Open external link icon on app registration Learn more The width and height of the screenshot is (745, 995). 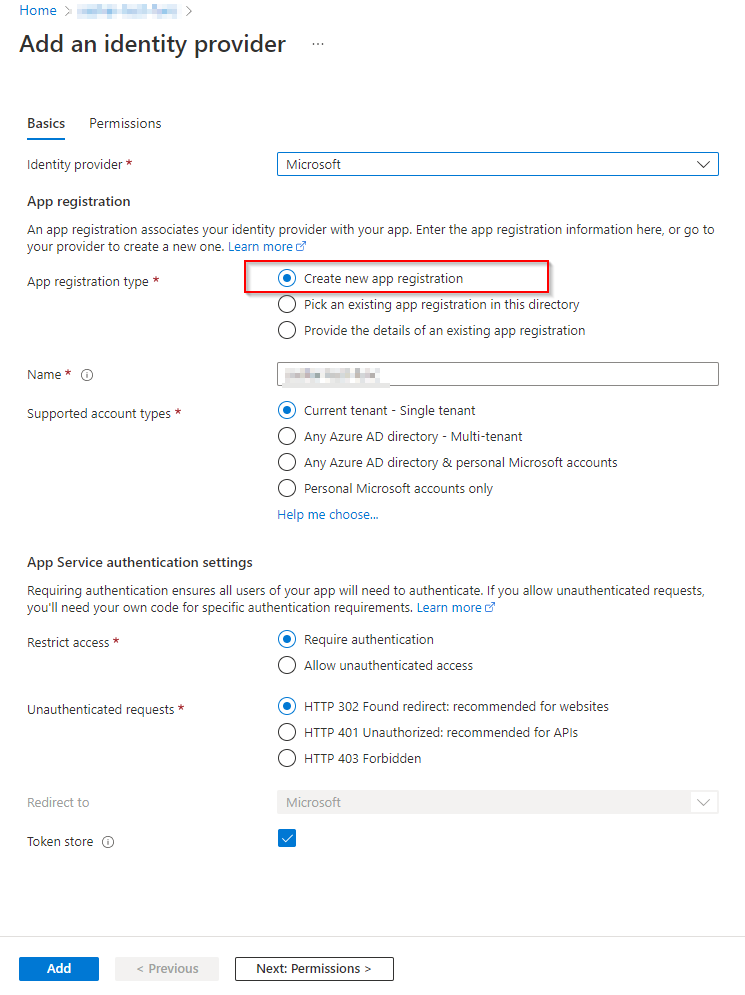[x=302, y=246]
